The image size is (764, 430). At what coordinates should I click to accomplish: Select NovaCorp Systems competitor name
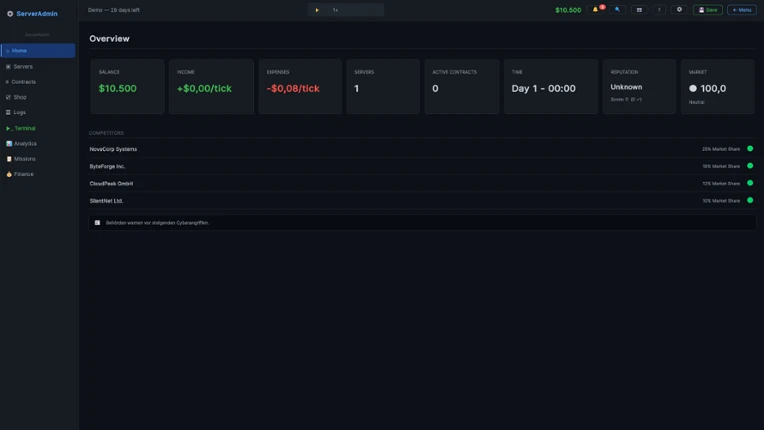[x=113, y=149]
